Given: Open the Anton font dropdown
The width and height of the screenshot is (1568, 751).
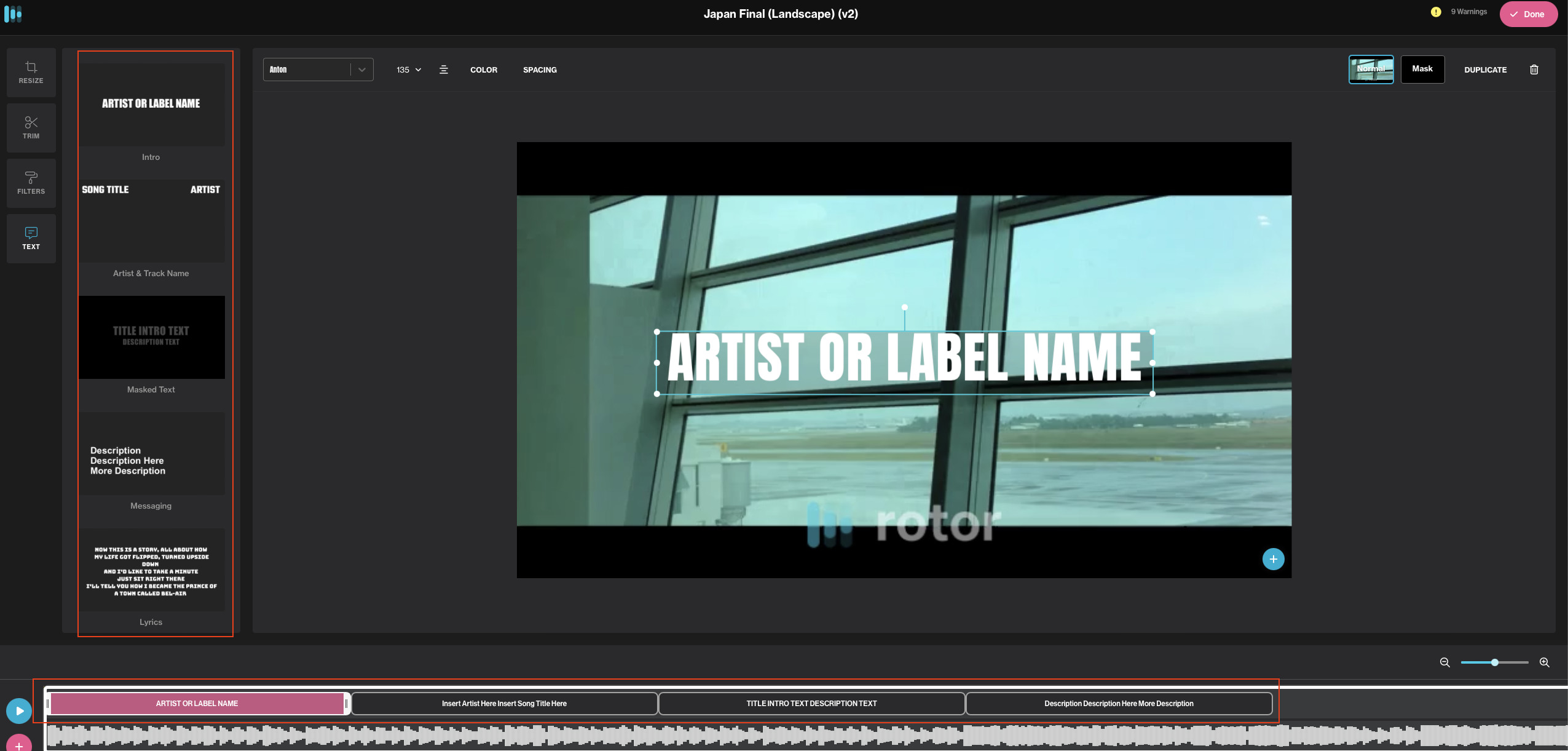Looking at the screenshot, I should click(x=318, y=70).
